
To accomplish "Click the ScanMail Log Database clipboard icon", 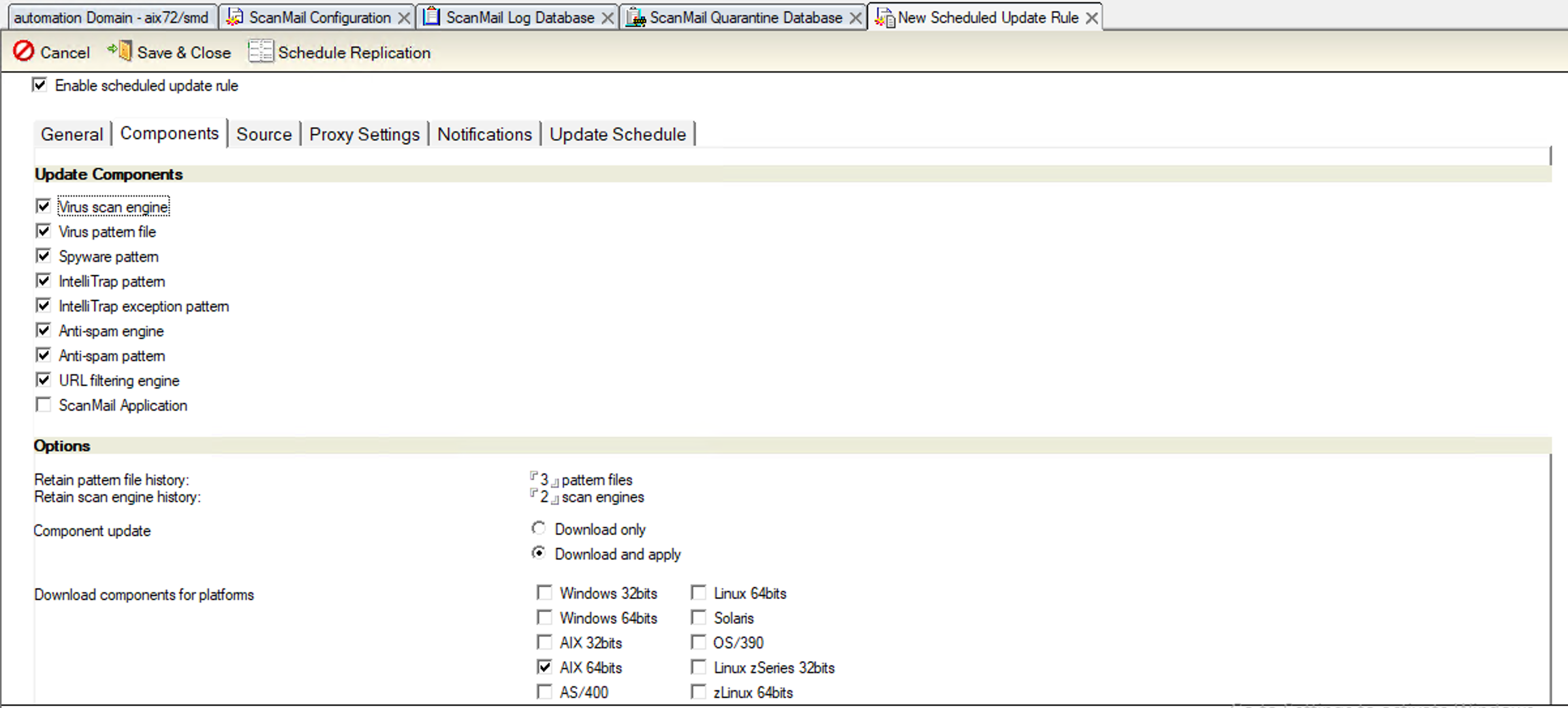I will [x=431, y=16].
